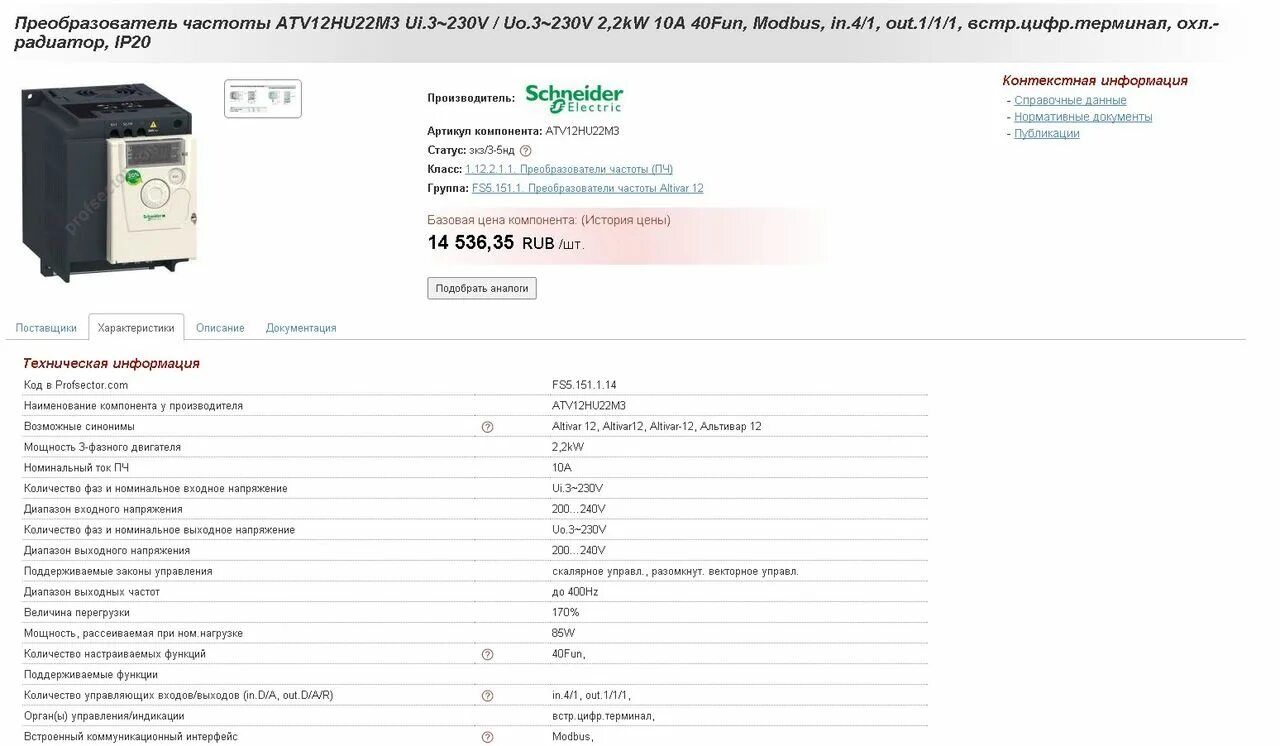Click help icon in Количество настраиваемых функций row

point(487,655)
